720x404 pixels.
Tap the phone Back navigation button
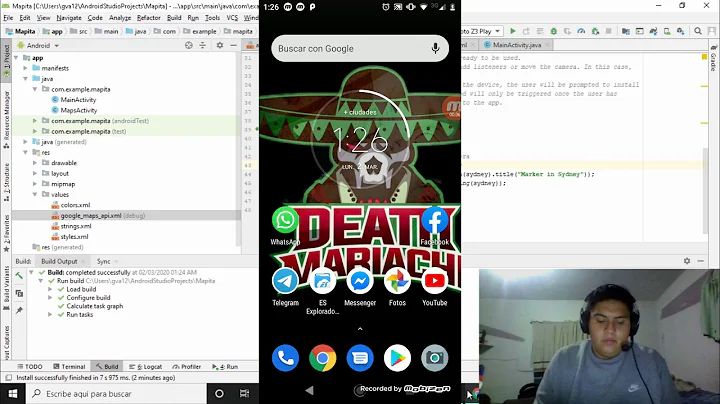(309, 390)
